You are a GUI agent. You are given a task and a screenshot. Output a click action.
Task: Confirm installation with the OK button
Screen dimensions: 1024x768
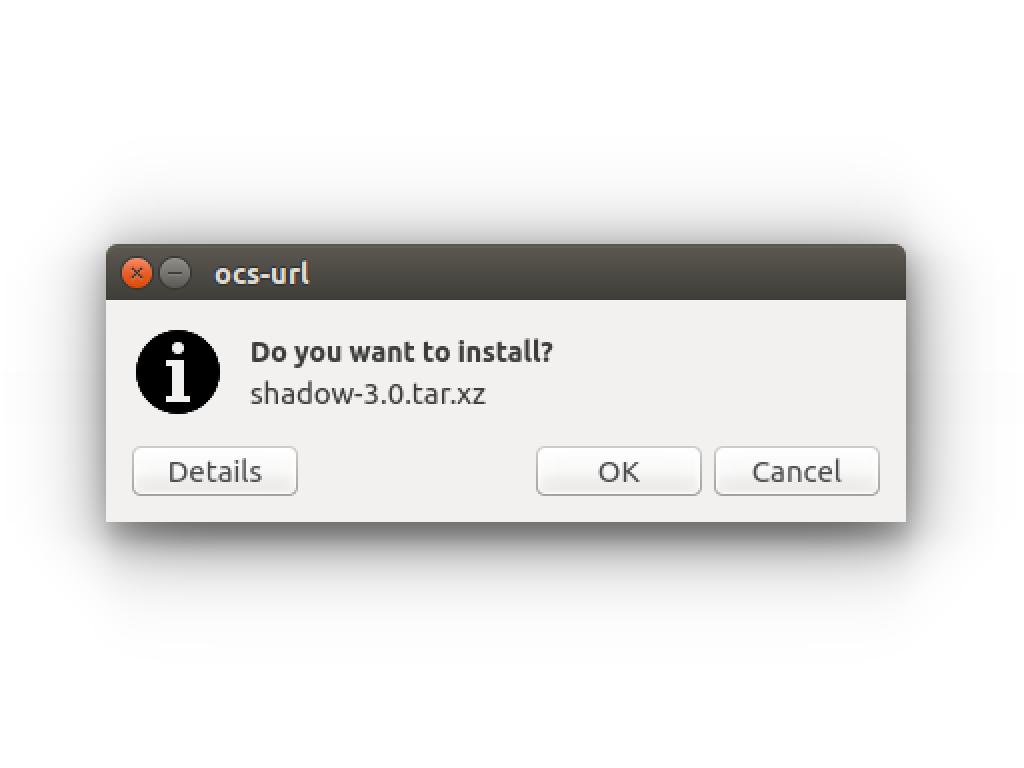click(x=618, y=471)
